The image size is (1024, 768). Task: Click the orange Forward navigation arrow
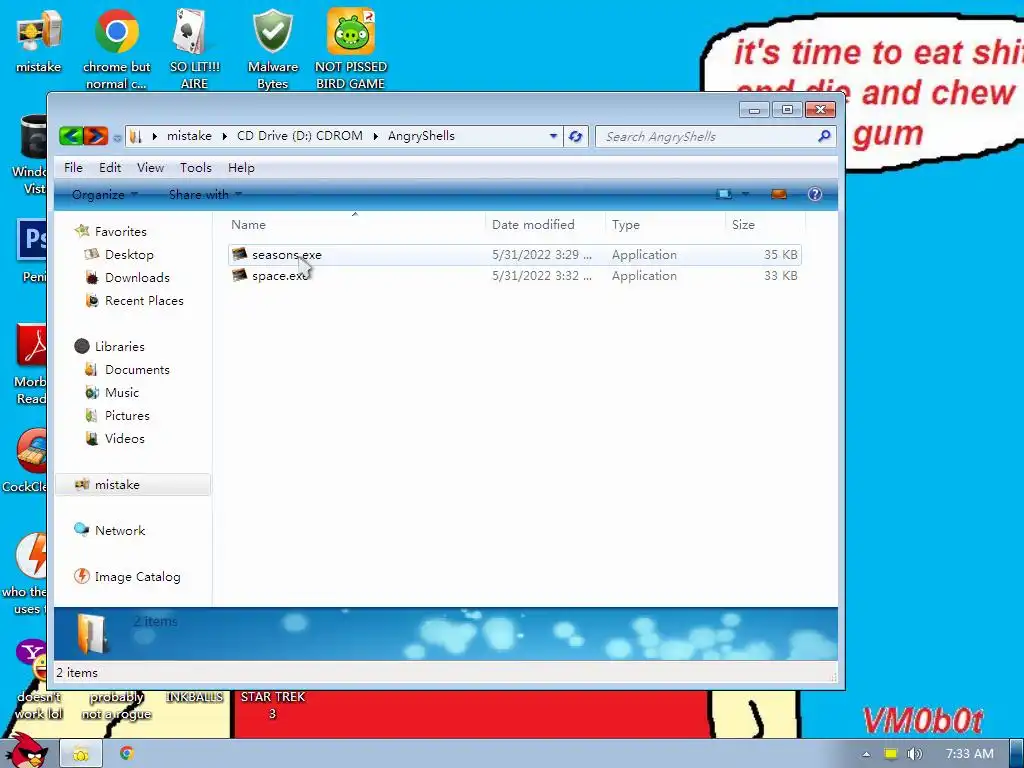[x=96, y=136]
